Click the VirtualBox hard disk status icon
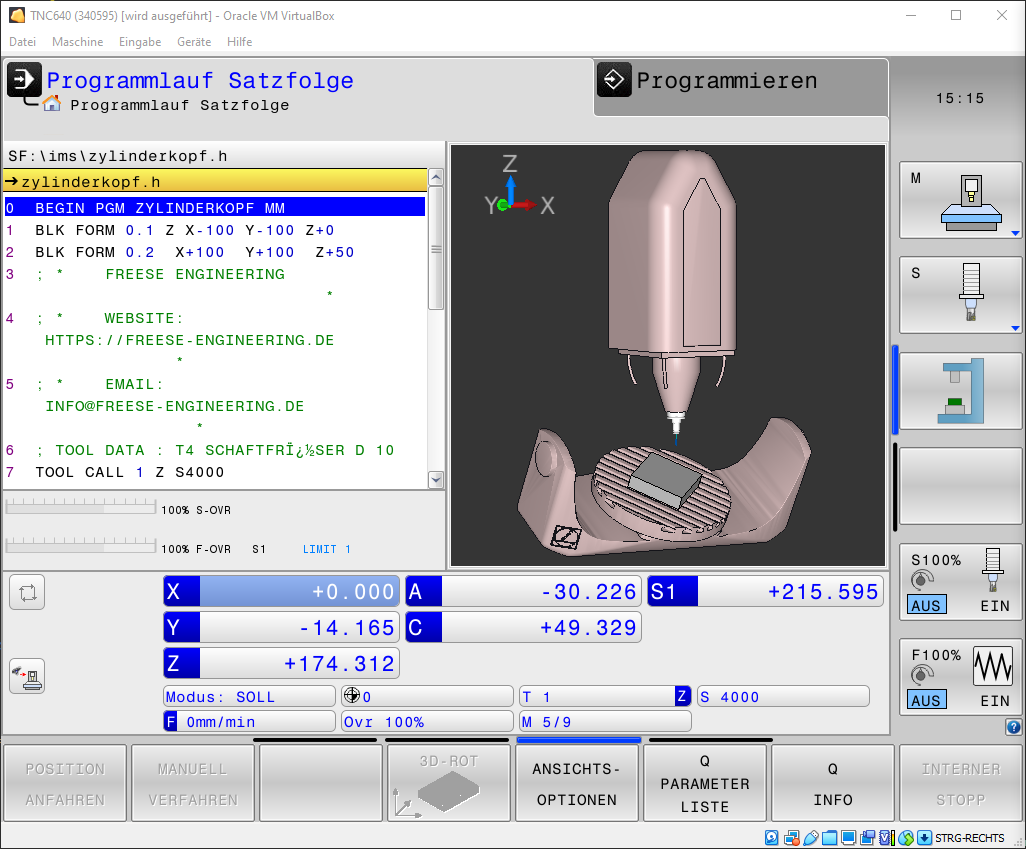The height and width of the screenshot is (849, 1026). click(x=771, y=838)
